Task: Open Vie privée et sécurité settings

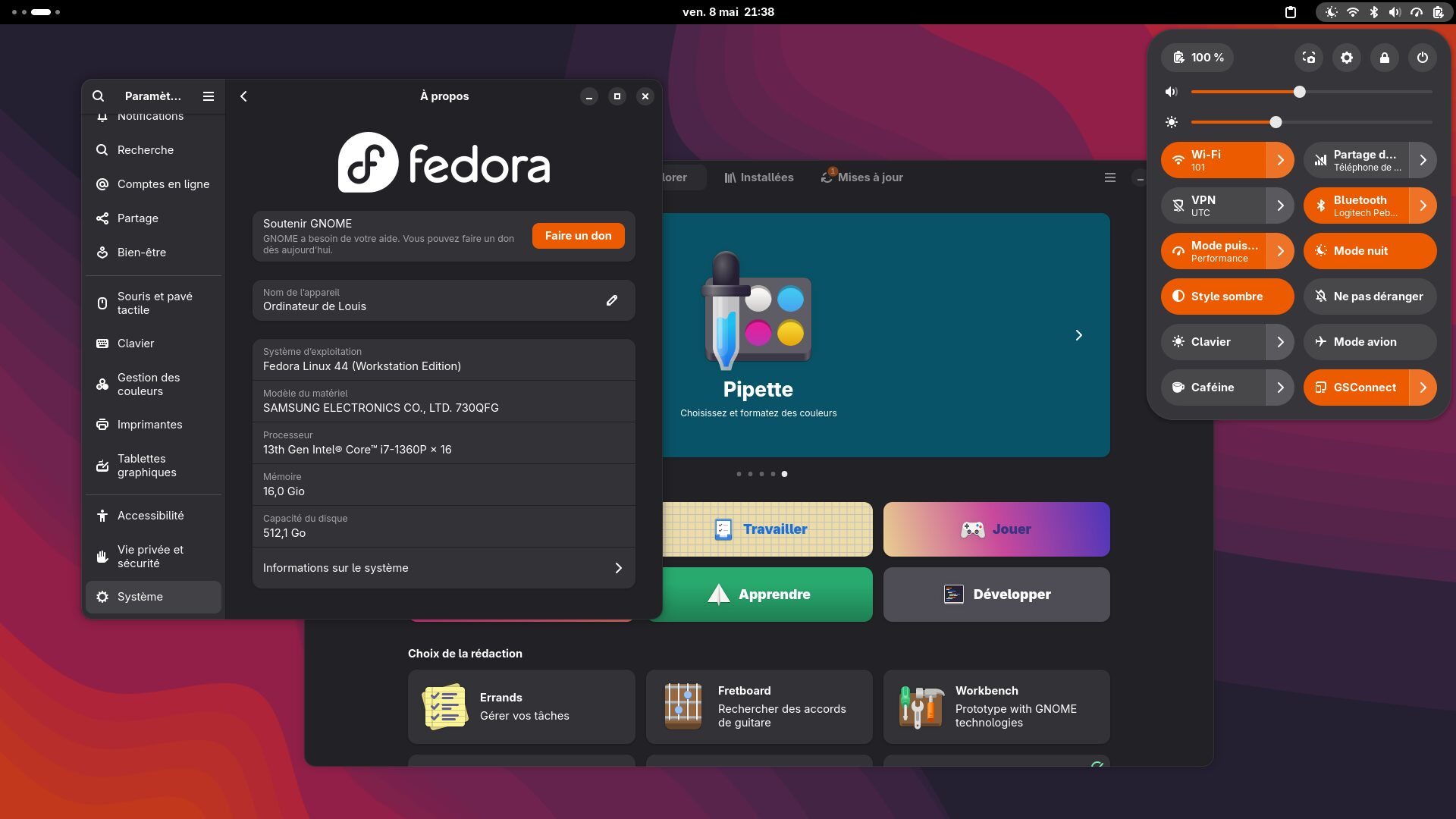Action: click(x=153, y=557)
